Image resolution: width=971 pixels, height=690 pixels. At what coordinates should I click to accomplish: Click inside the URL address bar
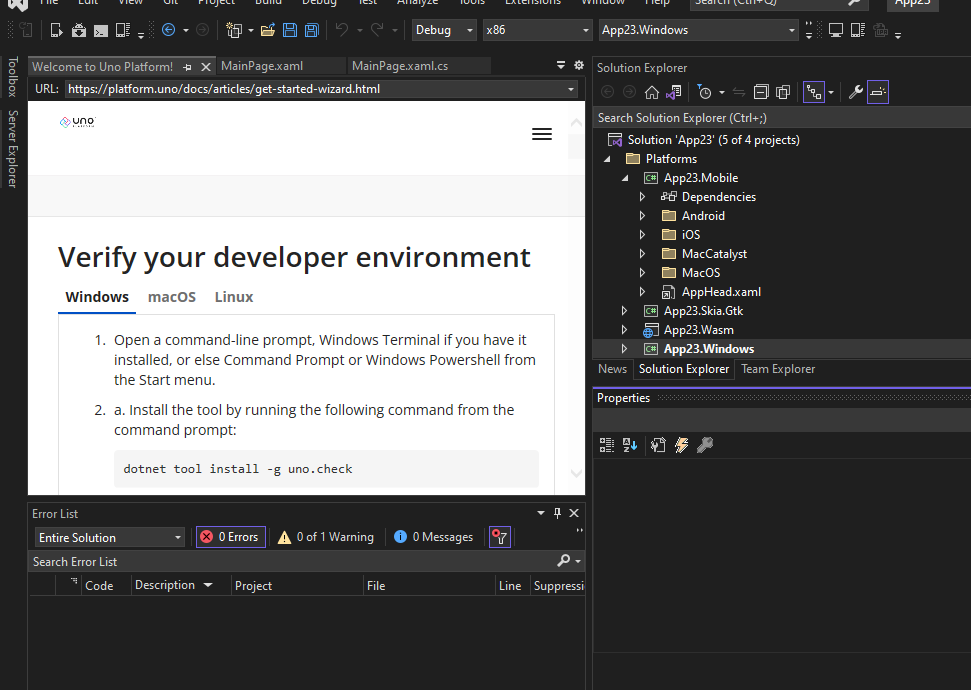tap(300, 88)
